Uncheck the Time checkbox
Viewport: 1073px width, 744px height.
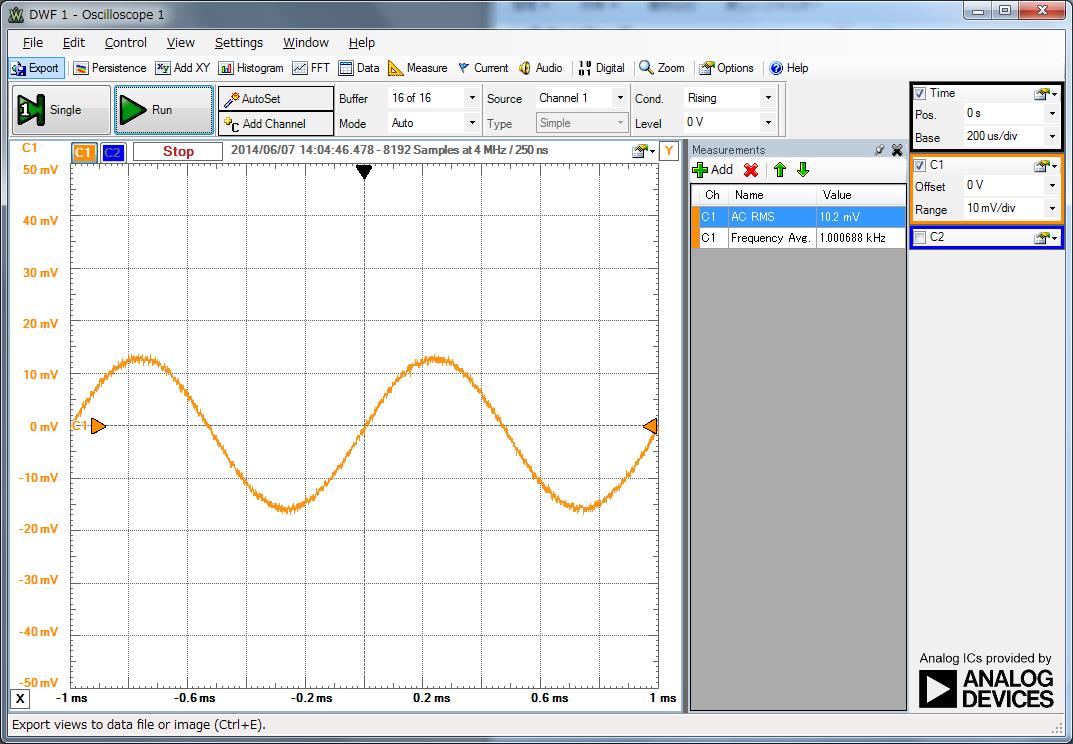[x=920, y=93]
